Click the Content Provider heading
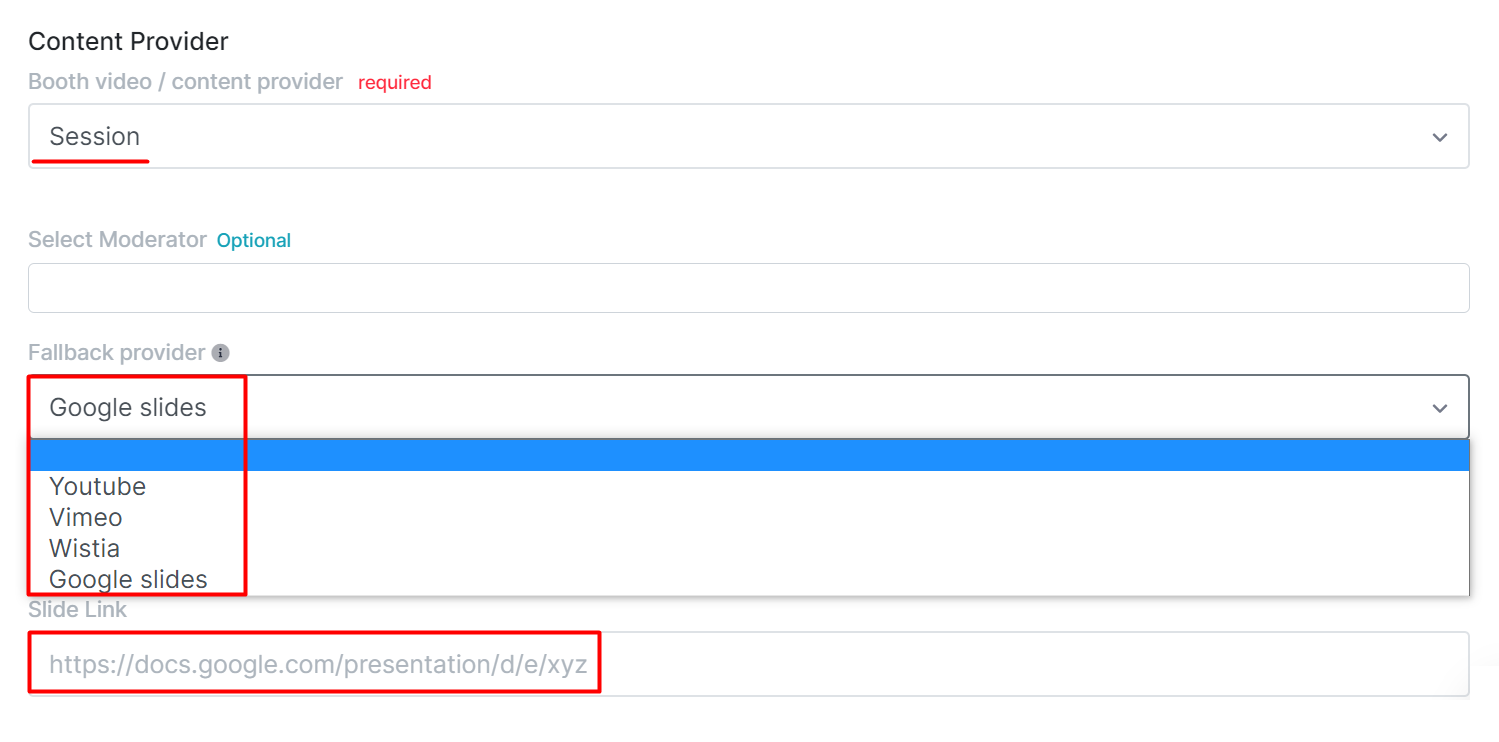 pos(128,41)
